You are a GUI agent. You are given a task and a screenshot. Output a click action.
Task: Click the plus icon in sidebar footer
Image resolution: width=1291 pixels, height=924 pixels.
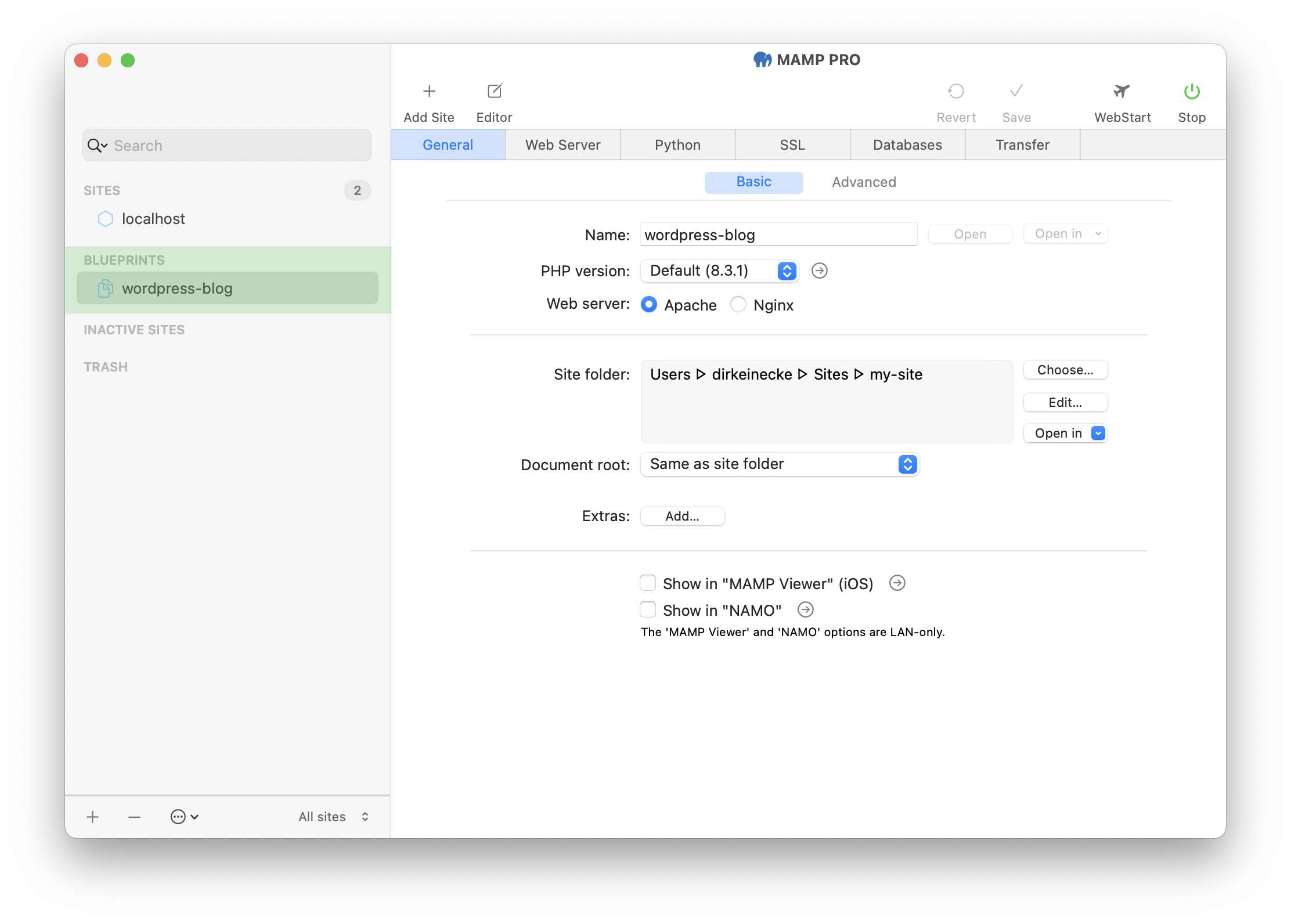93,817
